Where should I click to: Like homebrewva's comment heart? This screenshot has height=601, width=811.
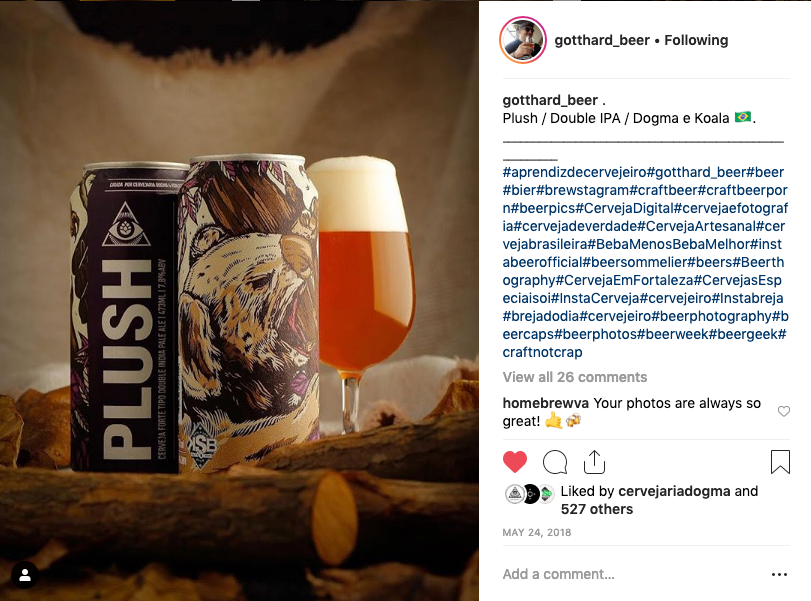click(784, 411)
